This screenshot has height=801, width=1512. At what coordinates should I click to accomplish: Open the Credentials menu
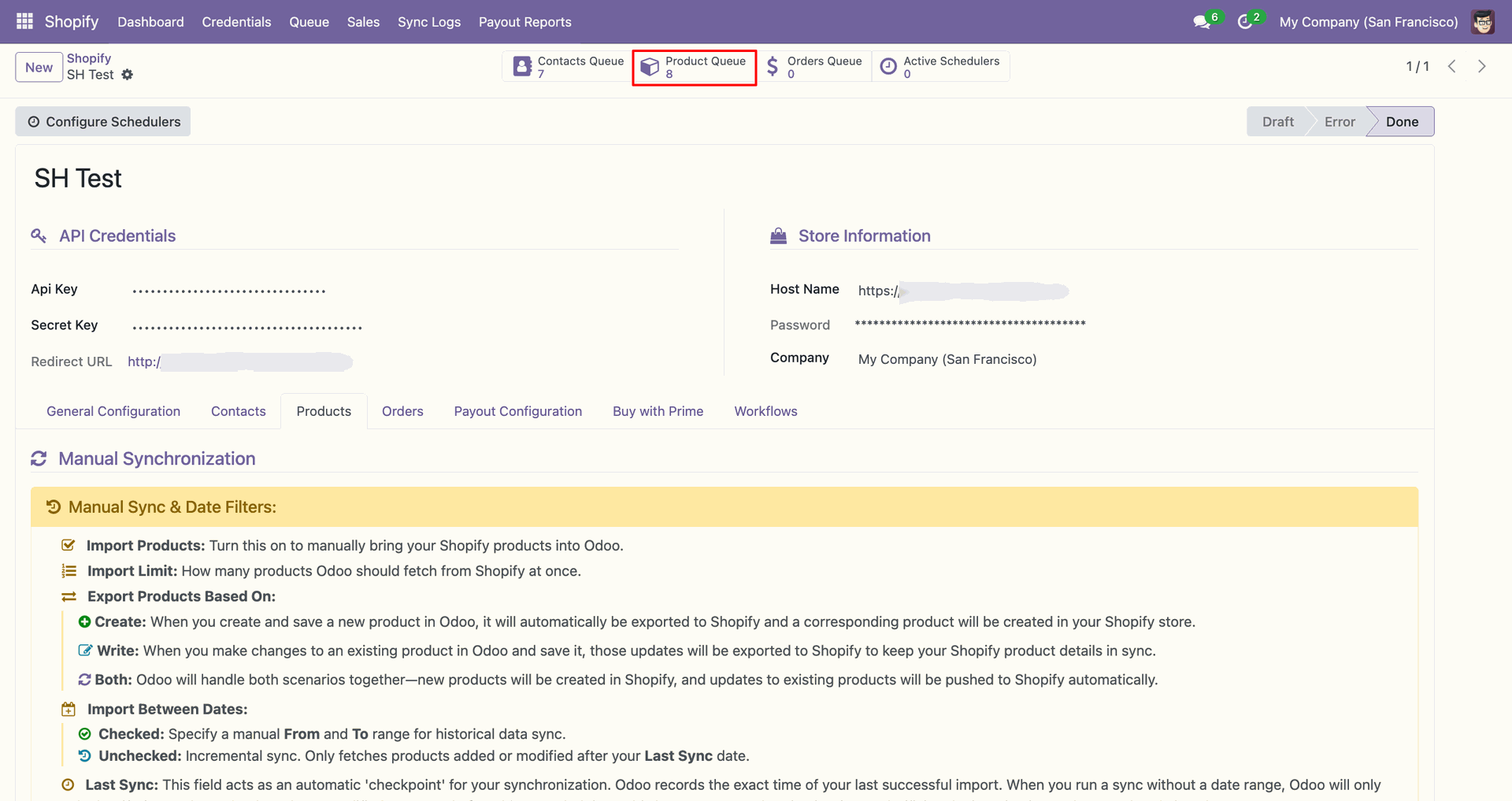coord(236,22)
